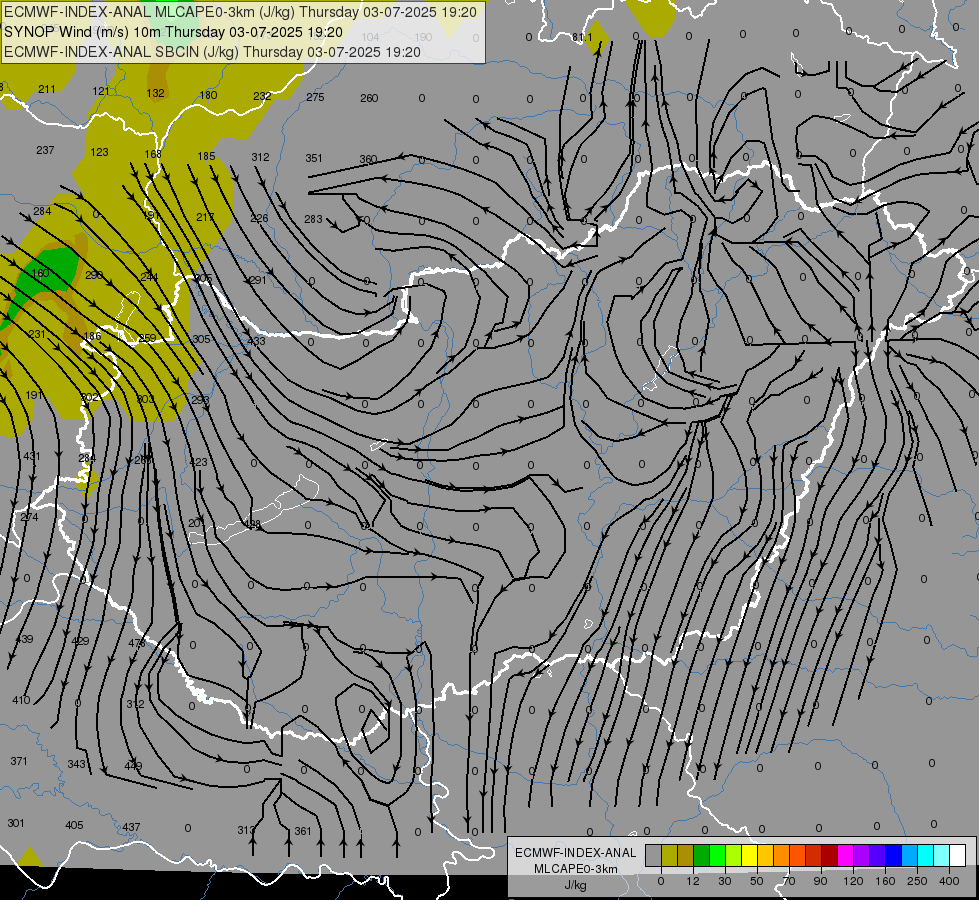Click the legend tick label 50
This screenshot has height=900, width=979.
point(756,881)
